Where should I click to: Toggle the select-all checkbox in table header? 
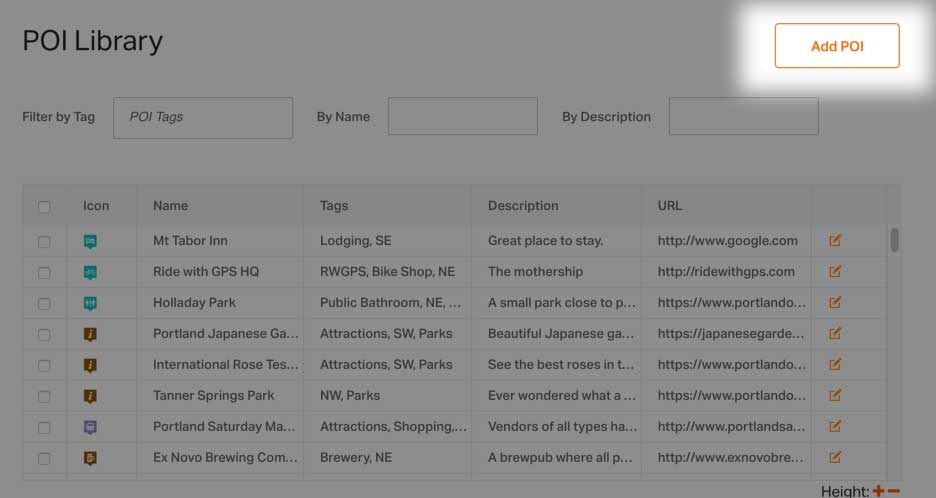(44, 207)
